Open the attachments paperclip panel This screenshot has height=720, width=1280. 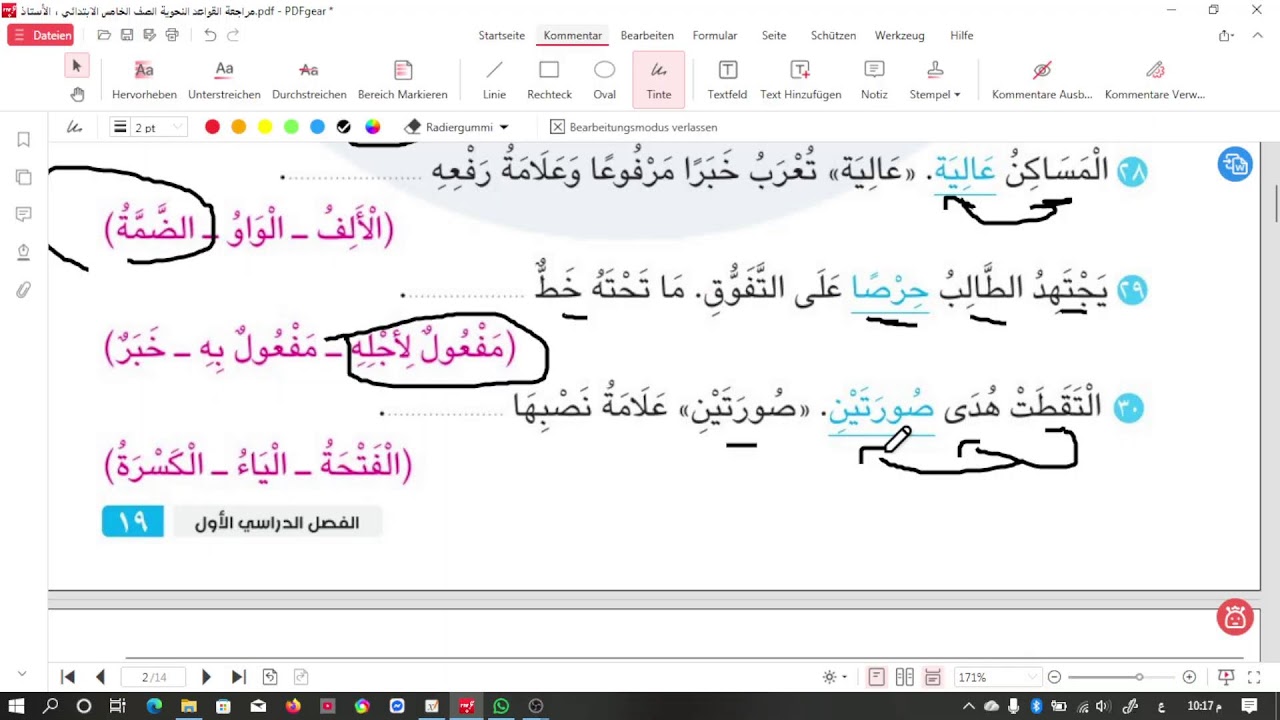tap(23, 289)
